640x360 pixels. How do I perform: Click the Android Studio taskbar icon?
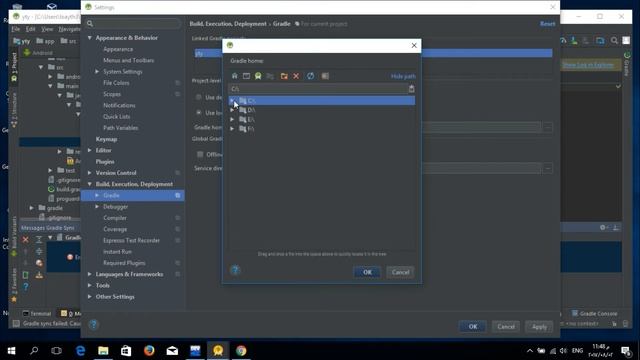(x=218, y=350)
